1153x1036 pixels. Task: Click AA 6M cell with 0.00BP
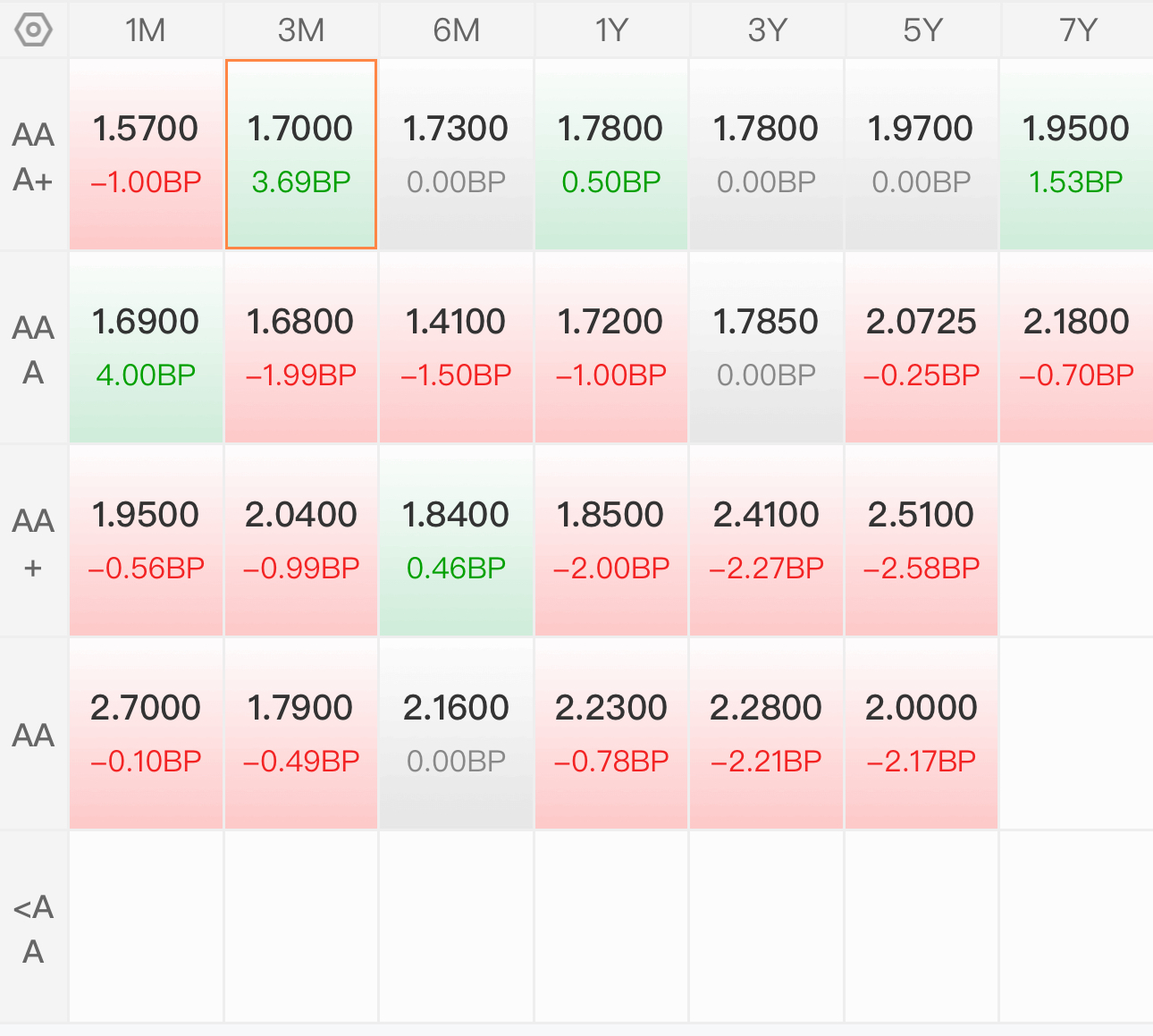(456, 734)
